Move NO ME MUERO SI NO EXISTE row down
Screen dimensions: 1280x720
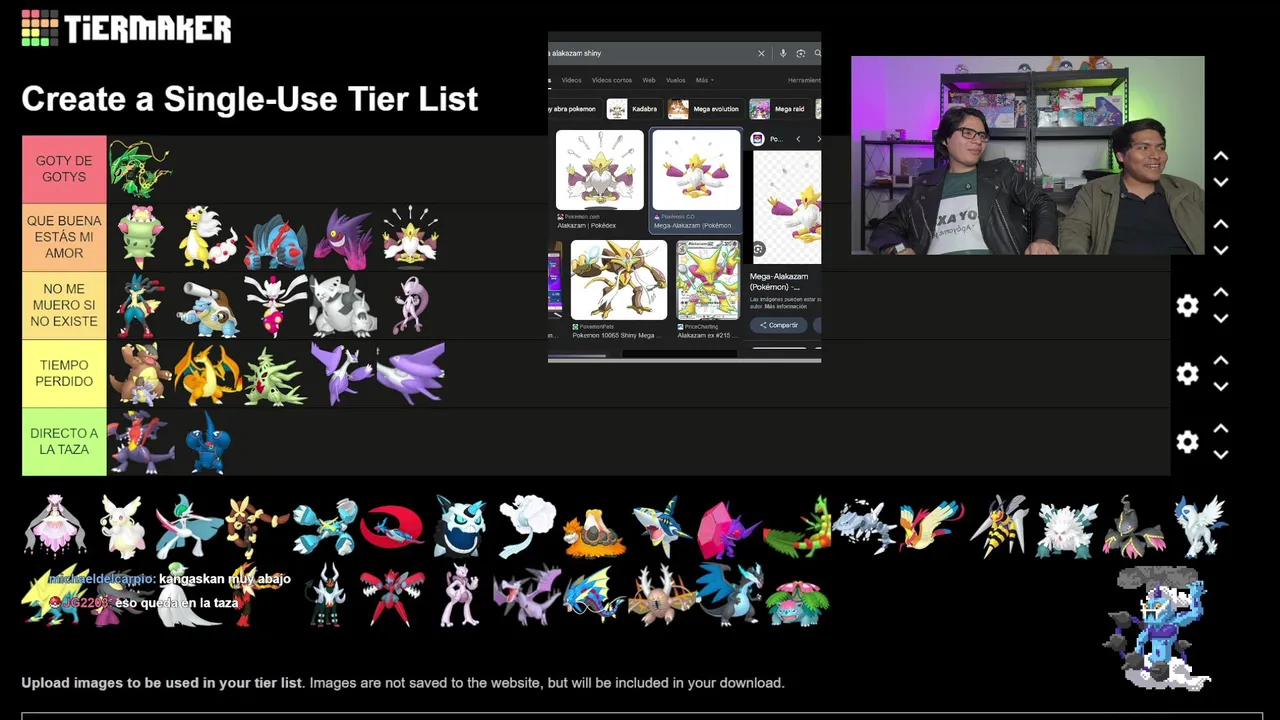tap(1221, 318)
